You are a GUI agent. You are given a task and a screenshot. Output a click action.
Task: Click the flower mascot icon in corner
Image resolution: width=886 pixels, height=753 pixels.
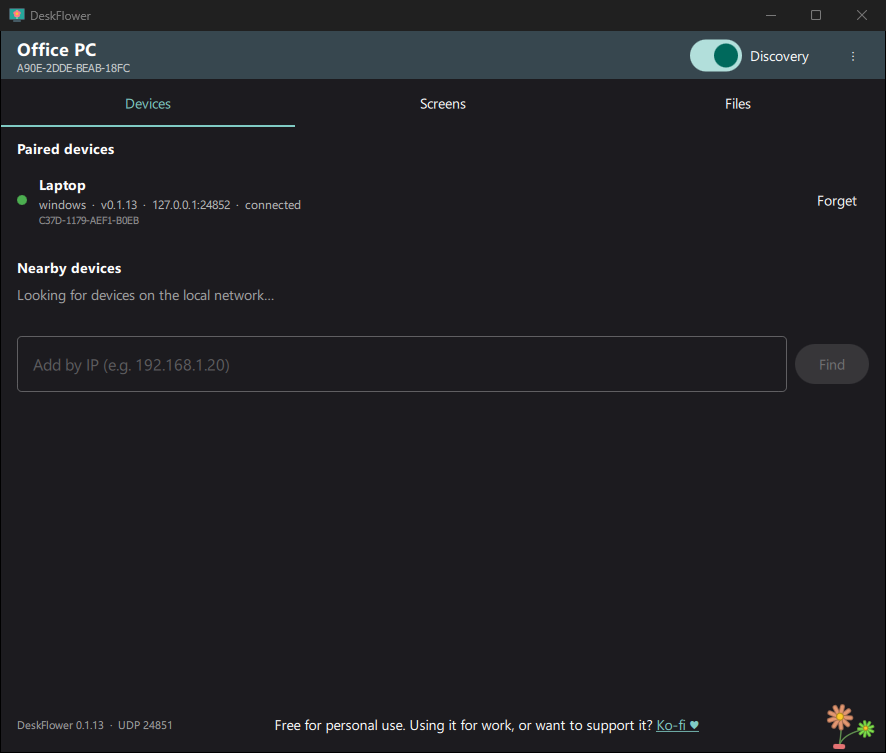[850, 726]
